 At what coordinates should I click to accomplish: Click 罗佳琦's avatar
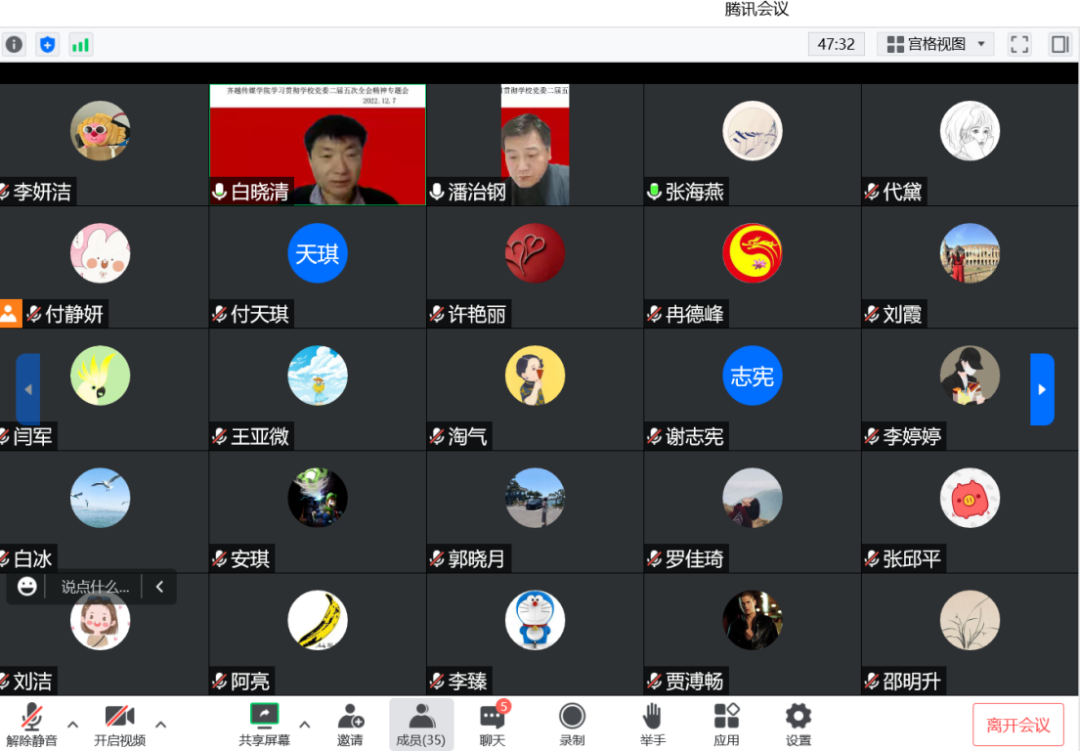coord(752,497)
